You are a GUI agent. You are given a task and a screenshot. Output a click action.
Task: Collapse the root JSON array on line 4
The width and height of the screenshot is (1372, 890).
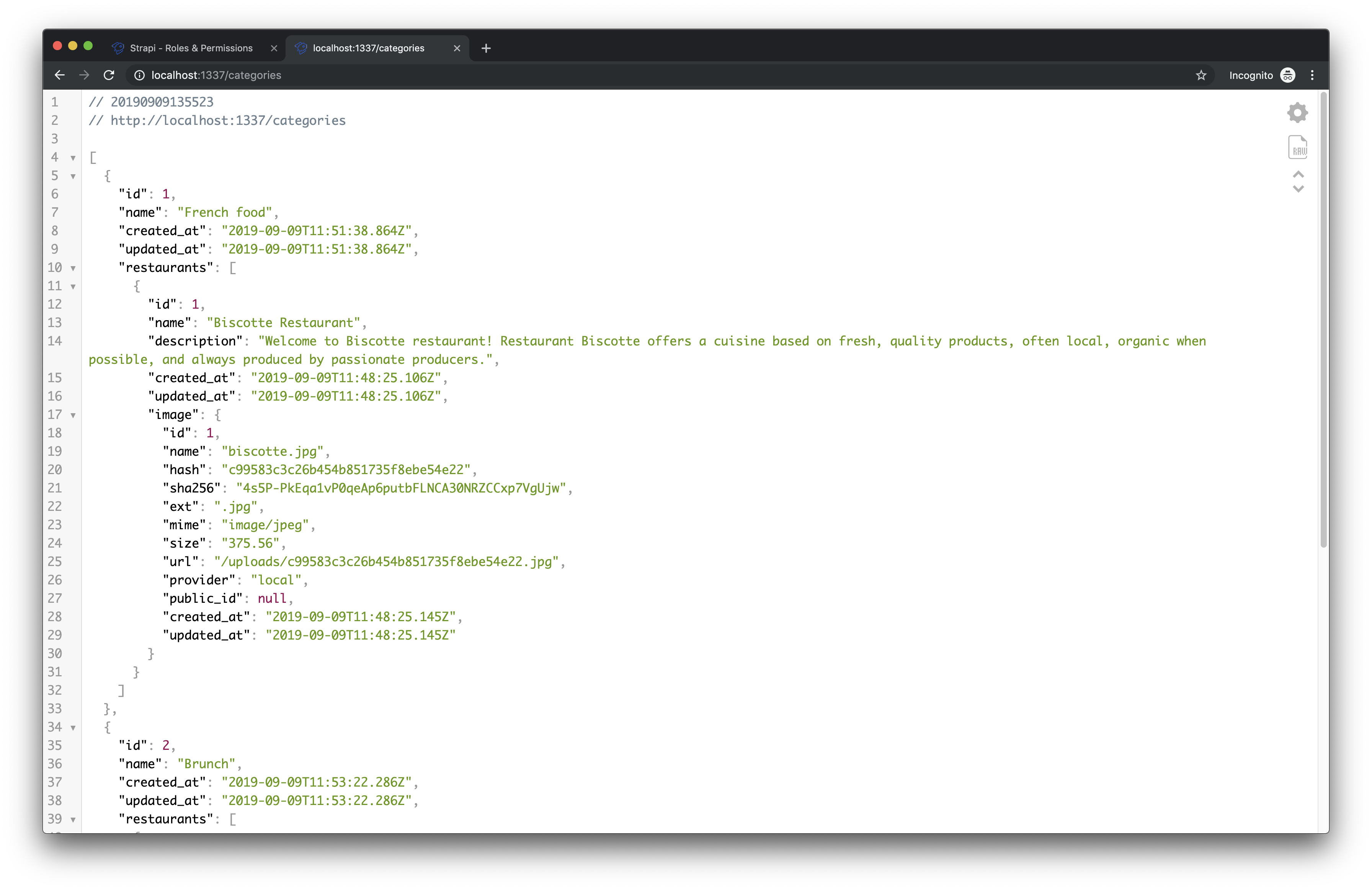point(73,157)
